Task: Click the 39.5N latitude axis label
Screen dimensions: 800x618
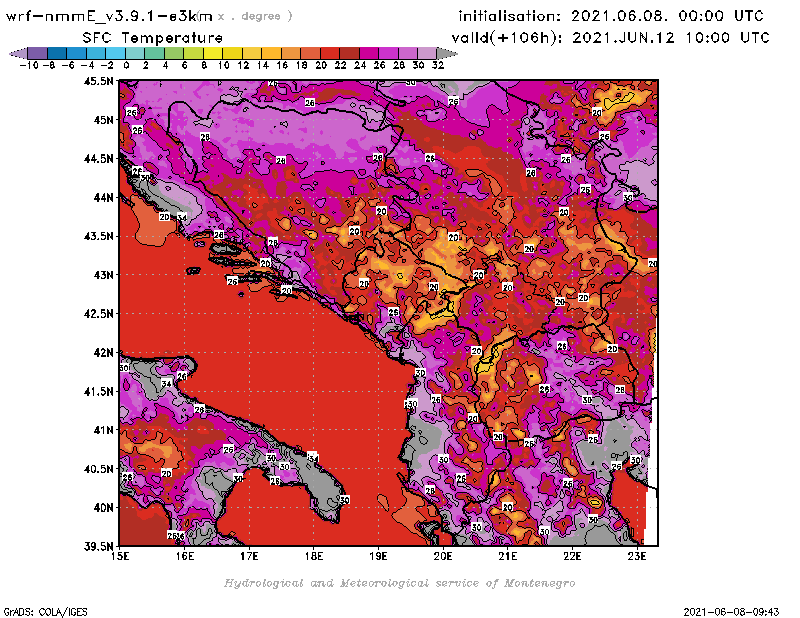Action: [x=98, y=546]
